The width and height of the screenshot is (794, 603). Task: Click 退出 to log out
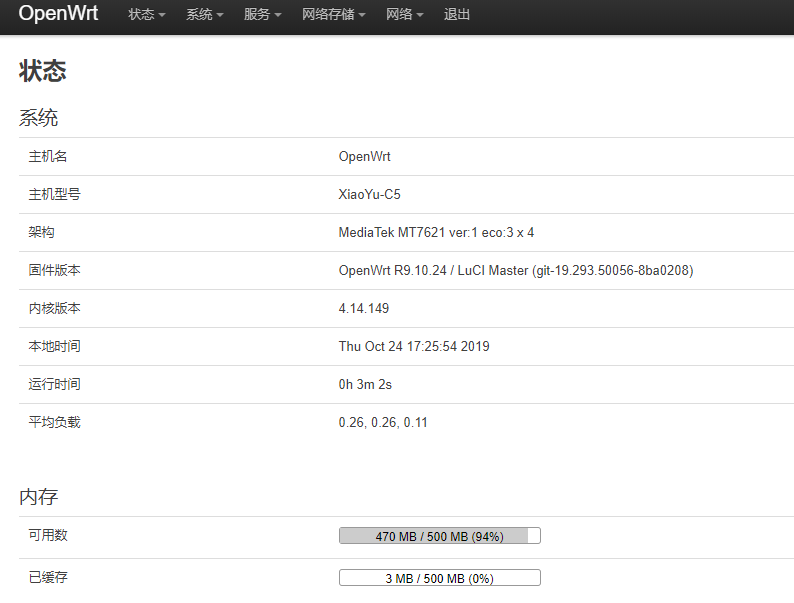pyautogui.click(x=457, y=15)
